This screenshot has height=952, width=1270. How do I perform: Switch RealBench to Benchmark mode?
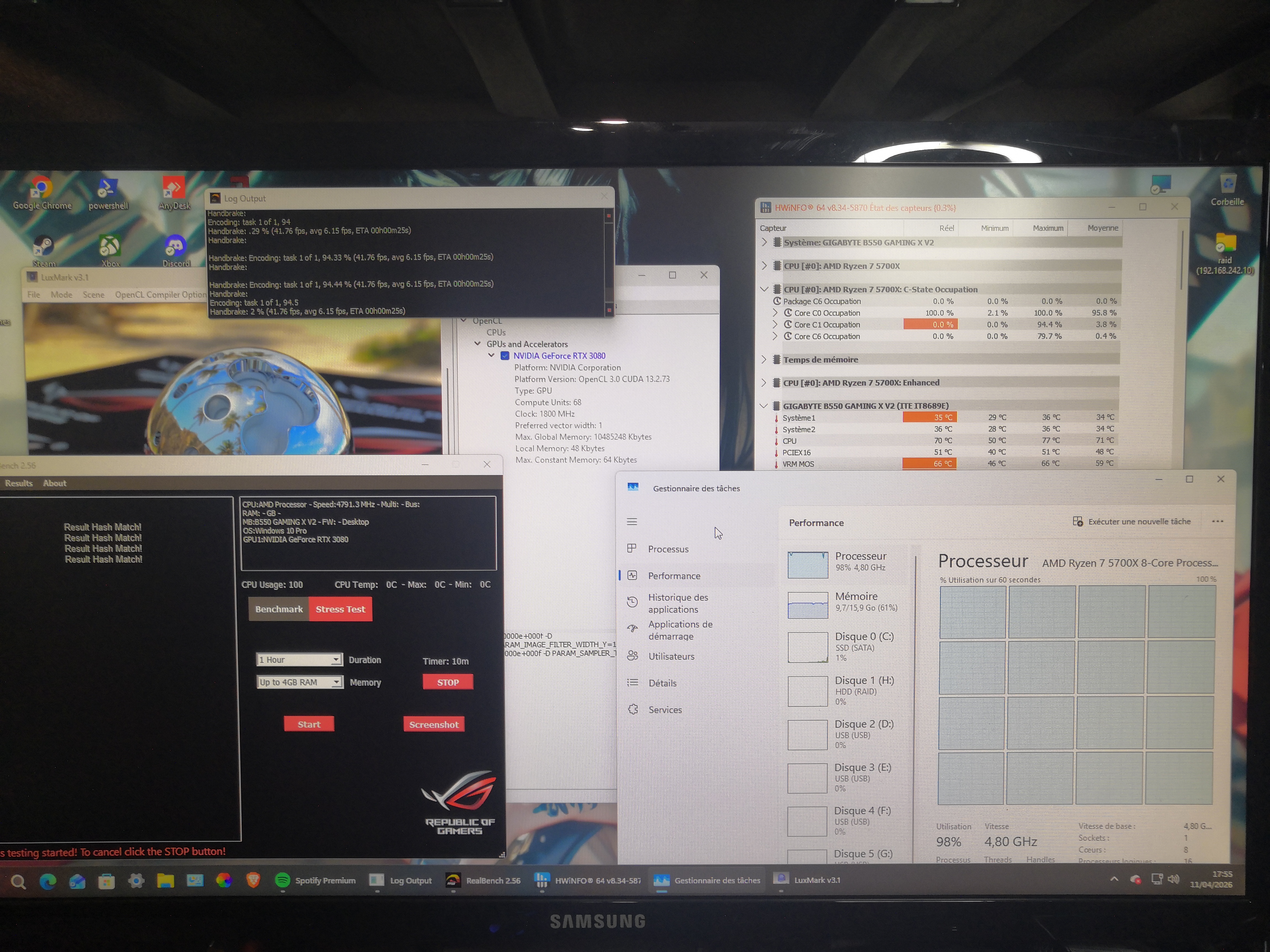tap(278, 609)
